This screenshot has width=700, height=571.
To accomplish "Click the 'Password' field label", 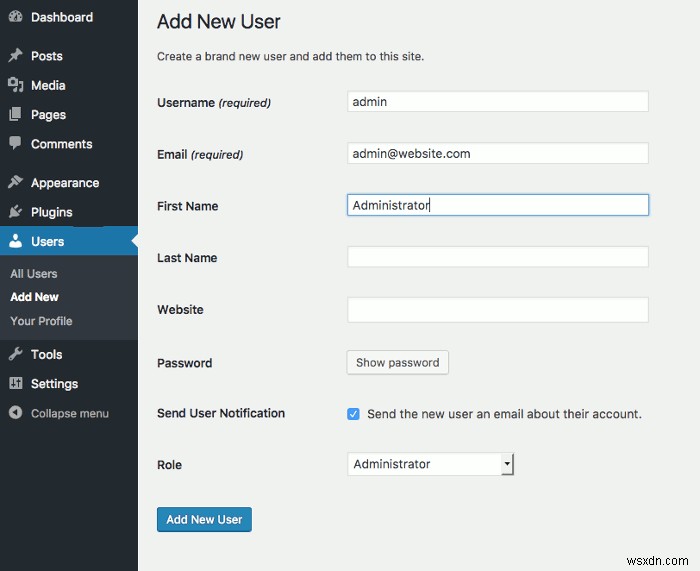I will [184, 363].
